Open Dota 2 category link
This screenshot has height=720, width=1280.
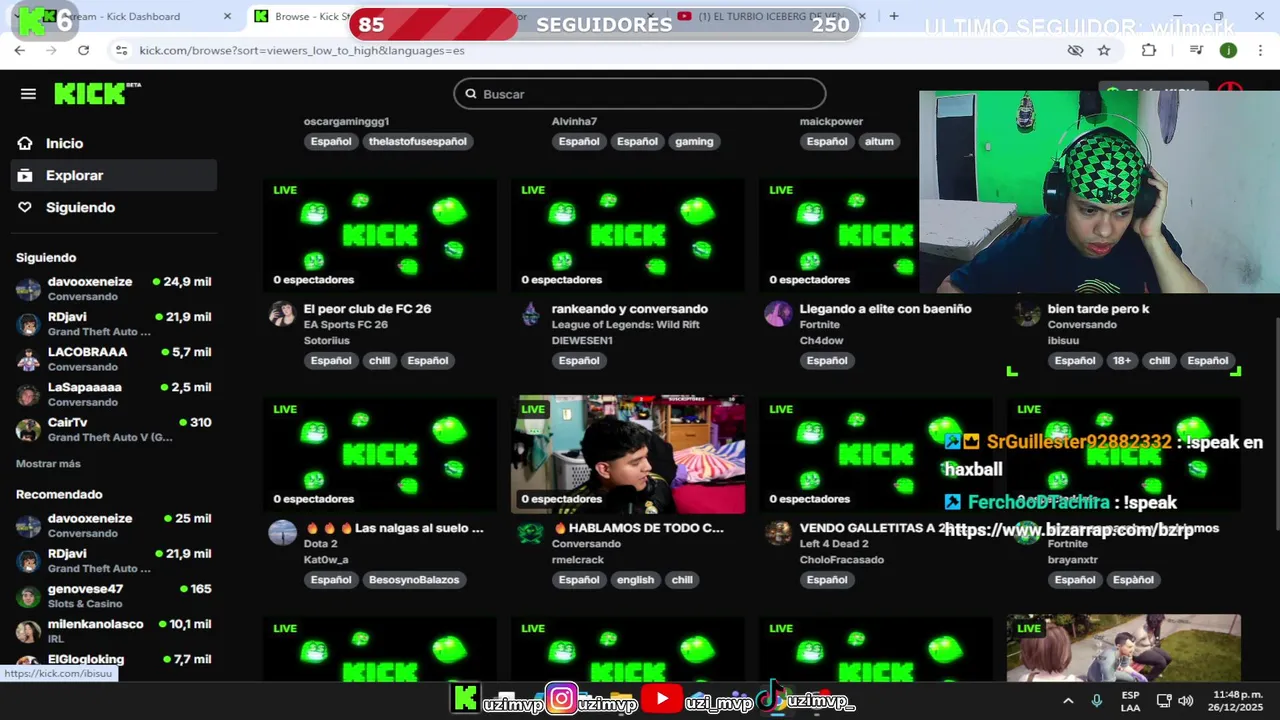coord(320,544)
